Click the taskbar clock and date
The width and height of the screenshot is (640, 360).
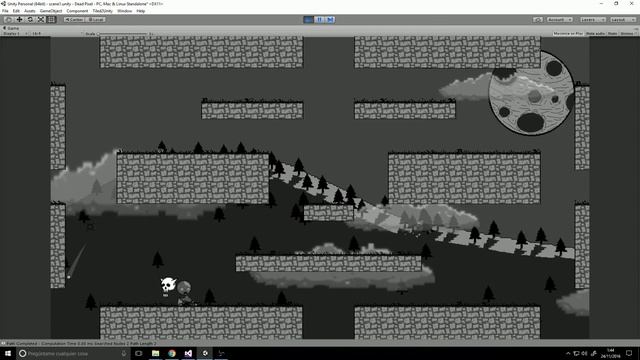[x=611, y=353]
